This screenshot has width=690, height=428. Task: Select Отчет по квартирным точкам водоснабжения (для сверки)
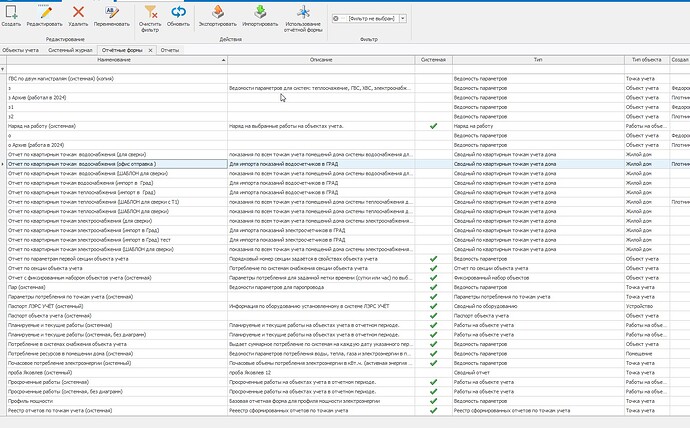[77, 154]
